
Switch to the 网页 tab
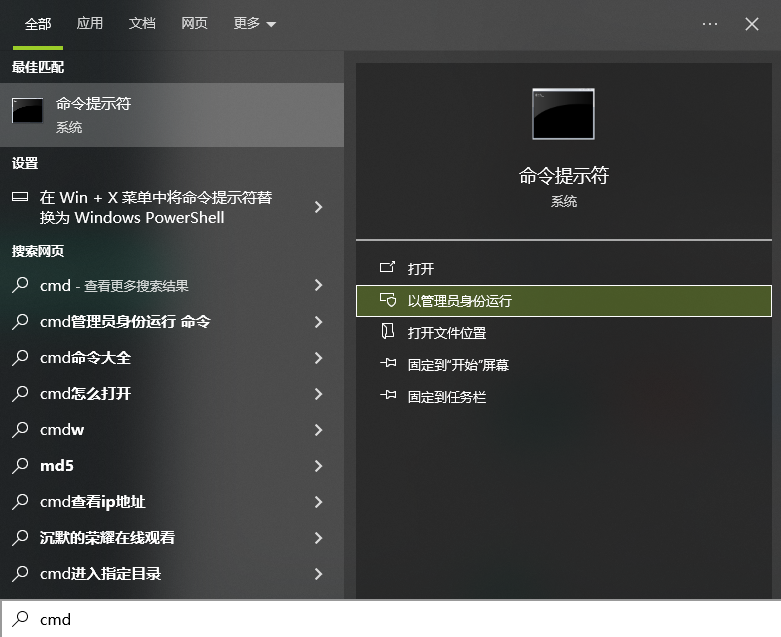tap(194, 23)
